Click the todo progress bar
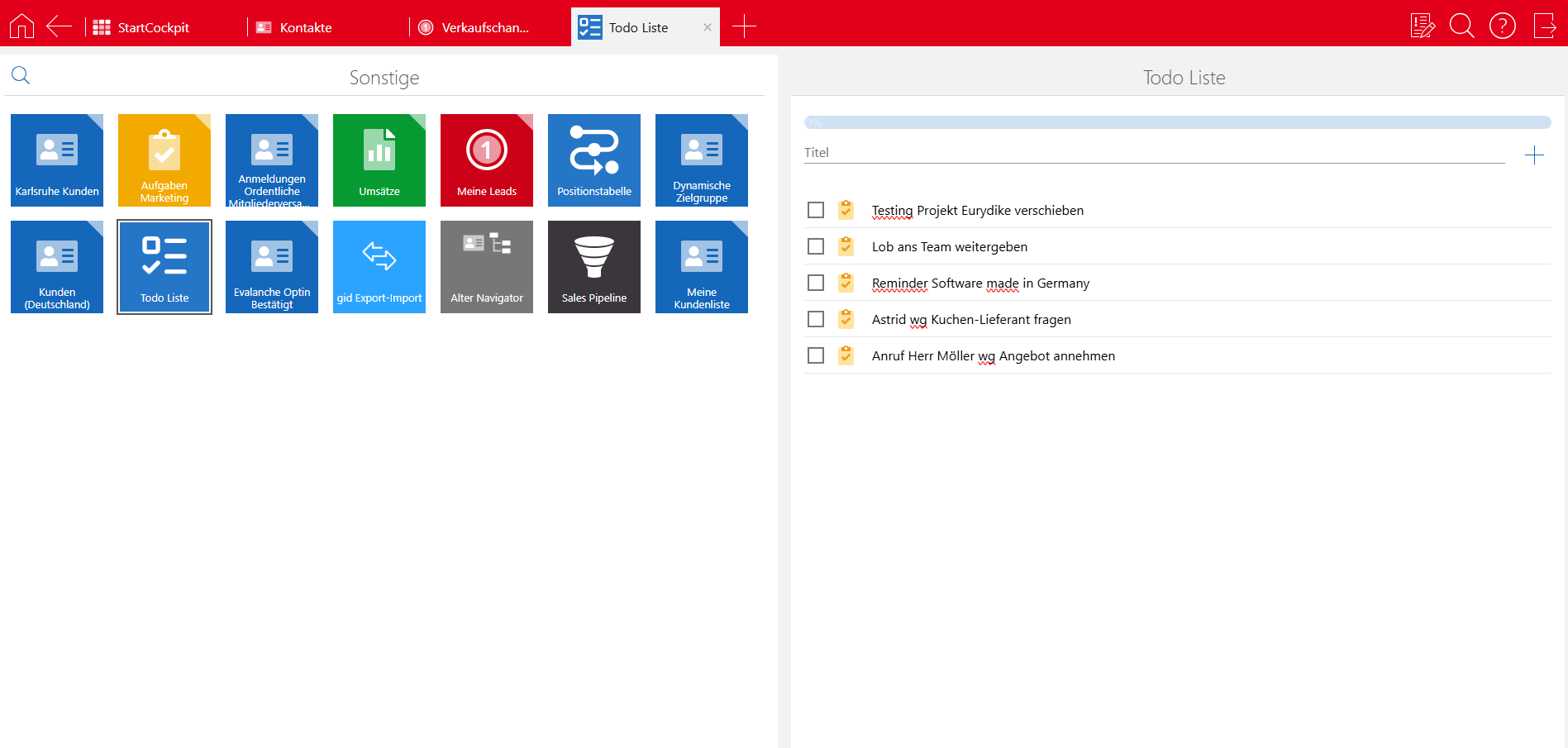1568x748 pixels. (x=1177, y=122)
